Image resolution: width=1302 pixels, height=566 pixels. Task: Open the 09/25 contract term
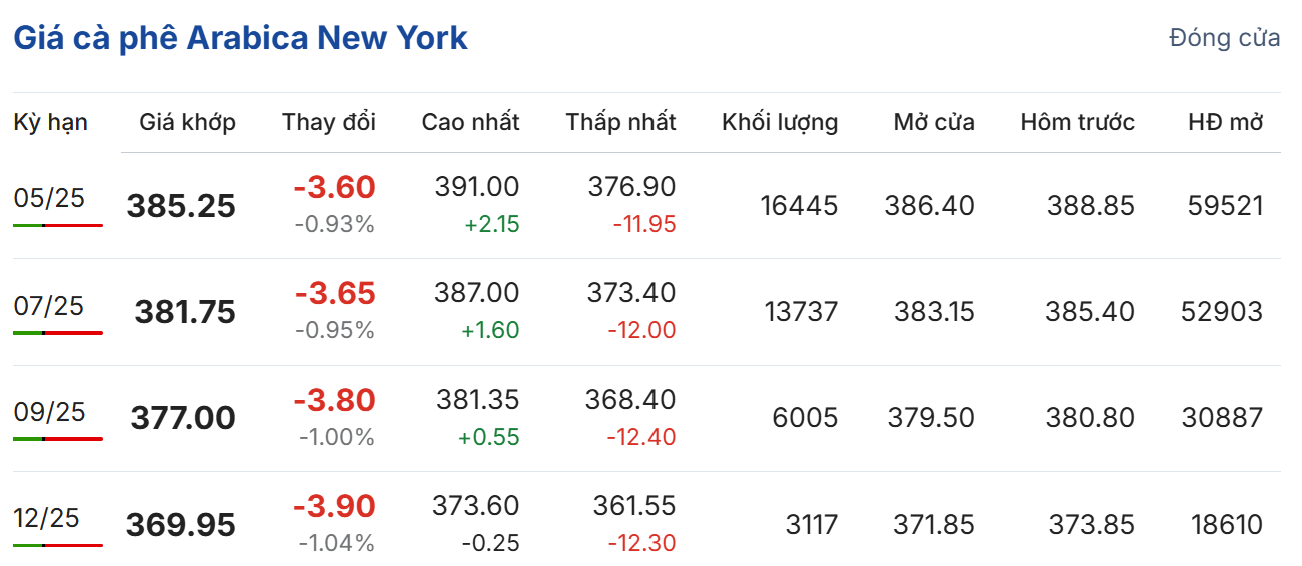(49, 411)
